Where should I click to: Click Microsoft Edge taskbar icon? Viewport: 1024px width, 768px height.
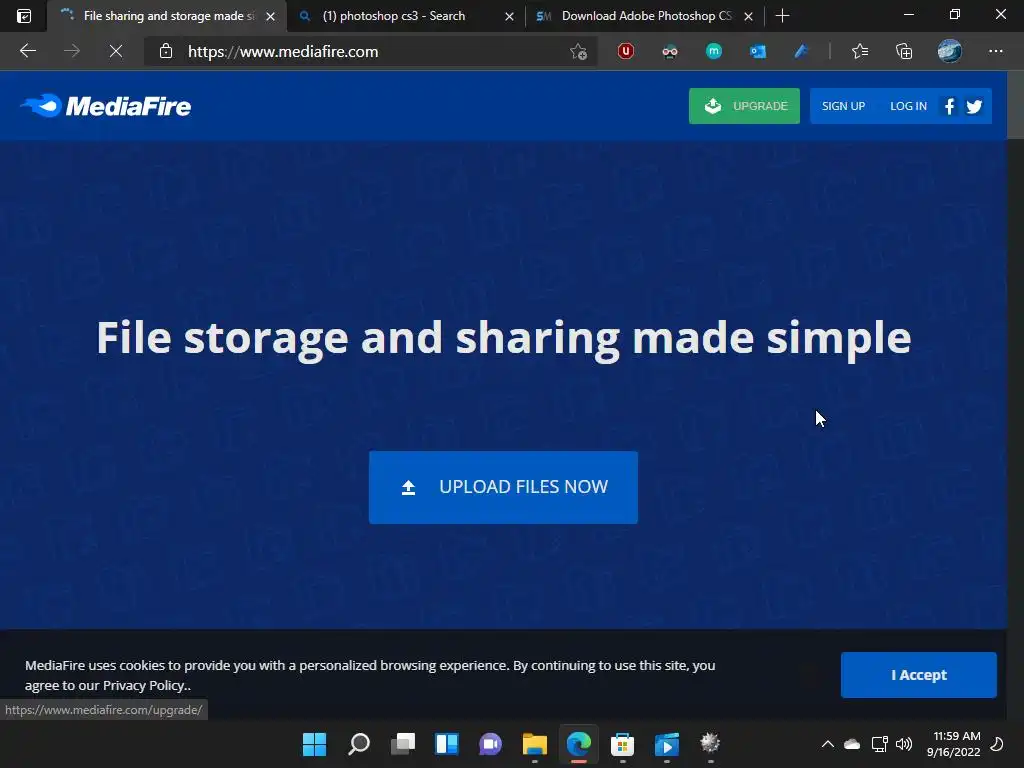coord(579,744)
